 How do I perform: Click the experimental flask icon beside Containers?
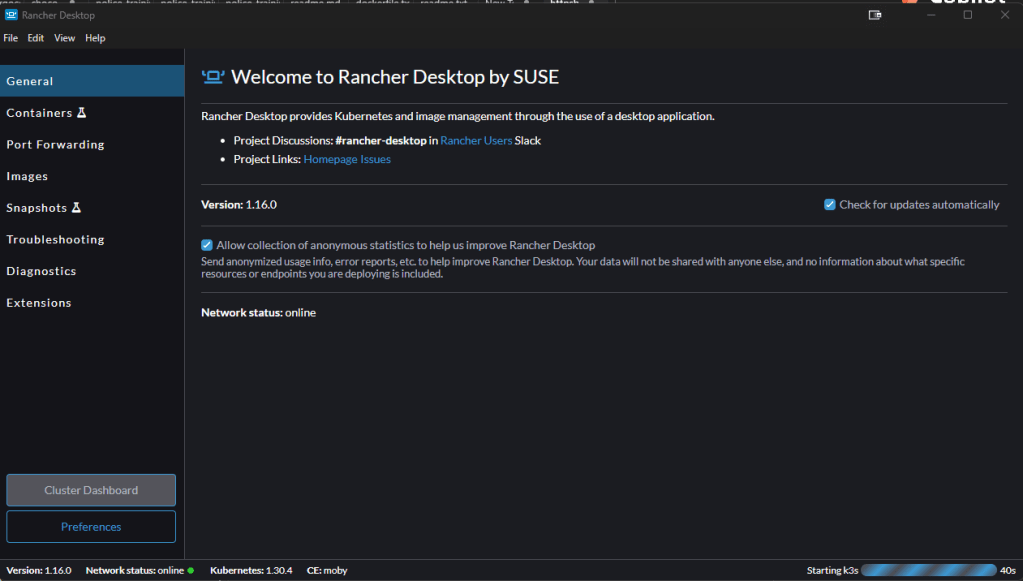click(x=82, y=113)
